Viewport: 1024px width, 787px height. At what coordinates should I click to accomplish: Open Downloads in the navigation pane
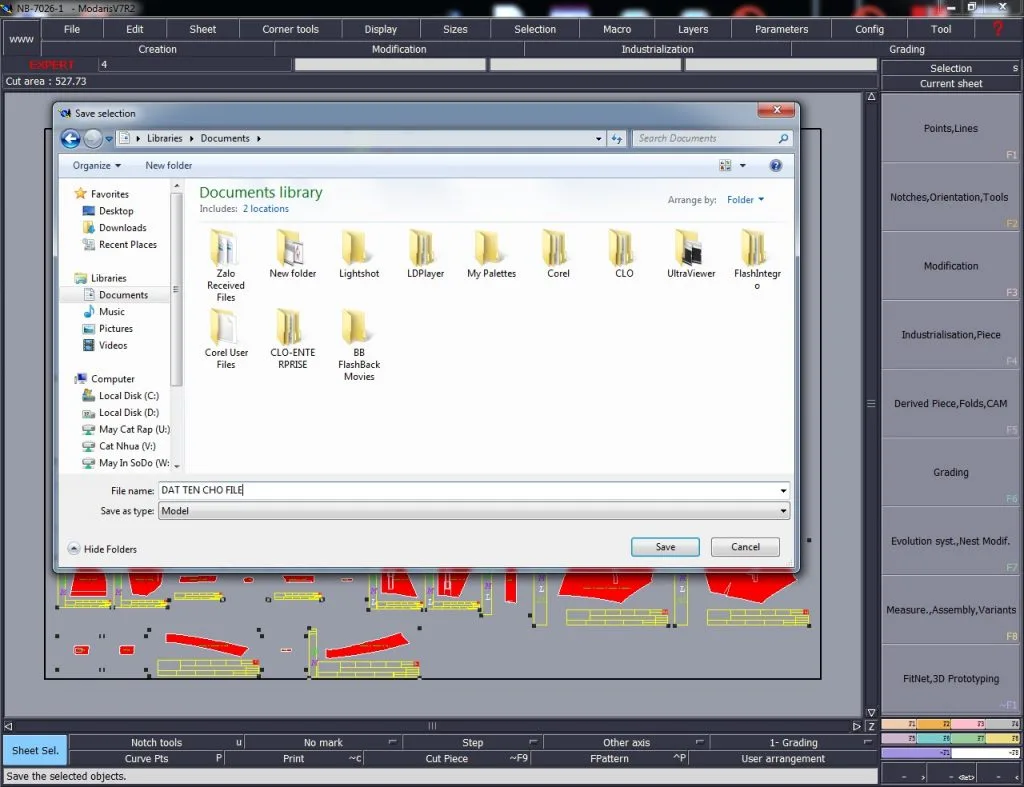[122, 228]
